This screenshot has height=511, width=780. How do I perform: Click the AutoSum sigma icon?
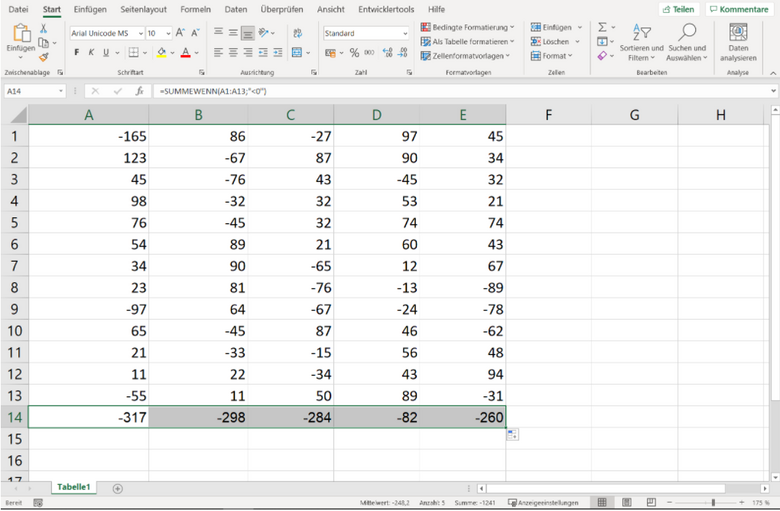click(602, 27)
